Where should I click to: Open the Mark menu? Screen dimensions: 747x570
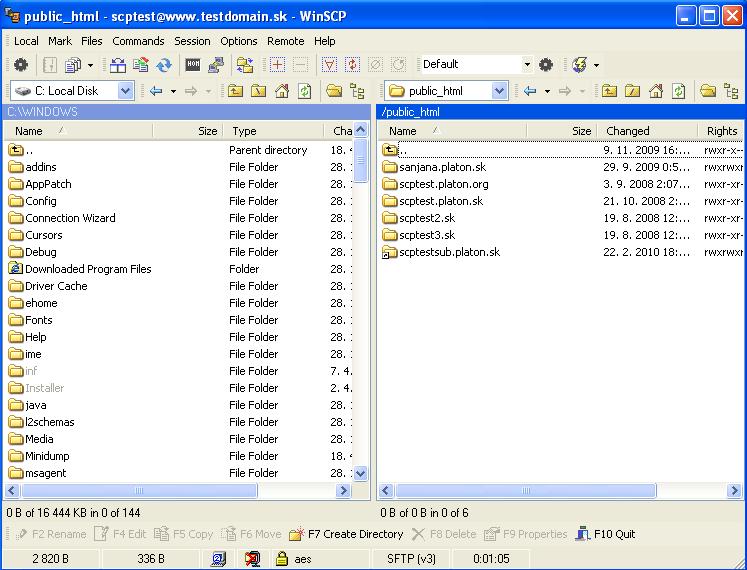(60, 41)
